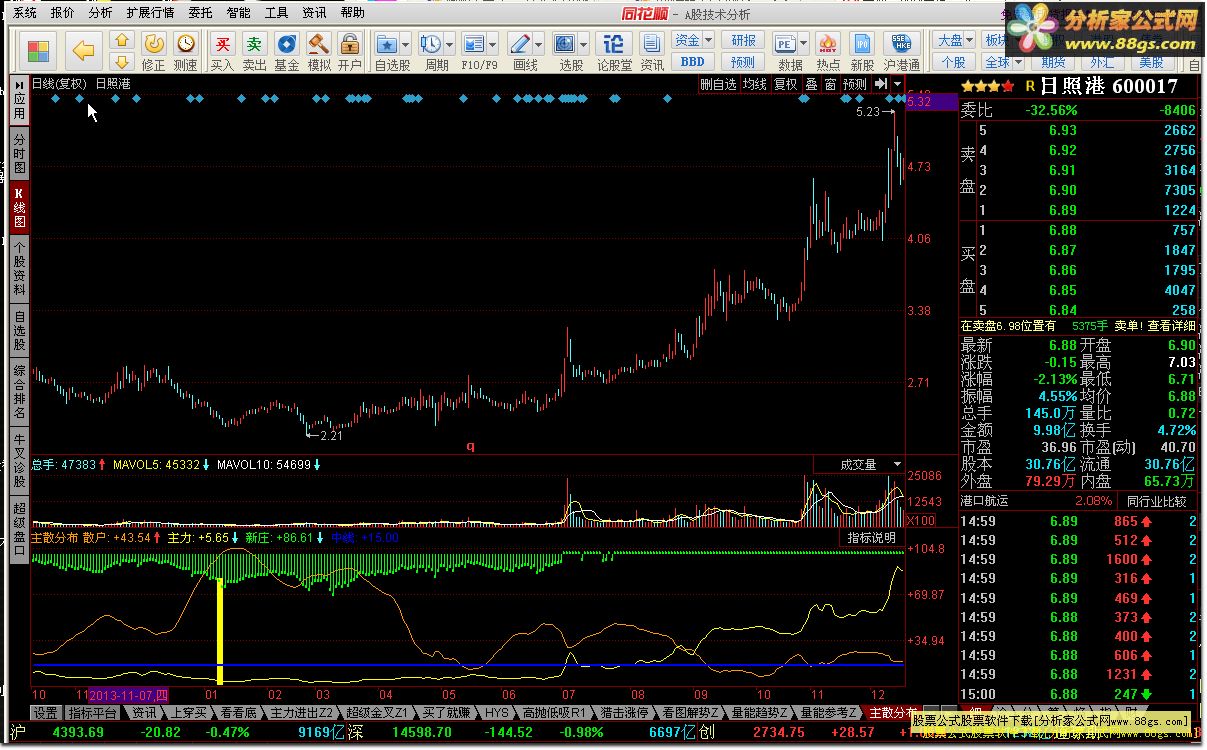1207x750 pixels.
Task: Toggle the 叠 overlay option
Action: pos(811,84)
